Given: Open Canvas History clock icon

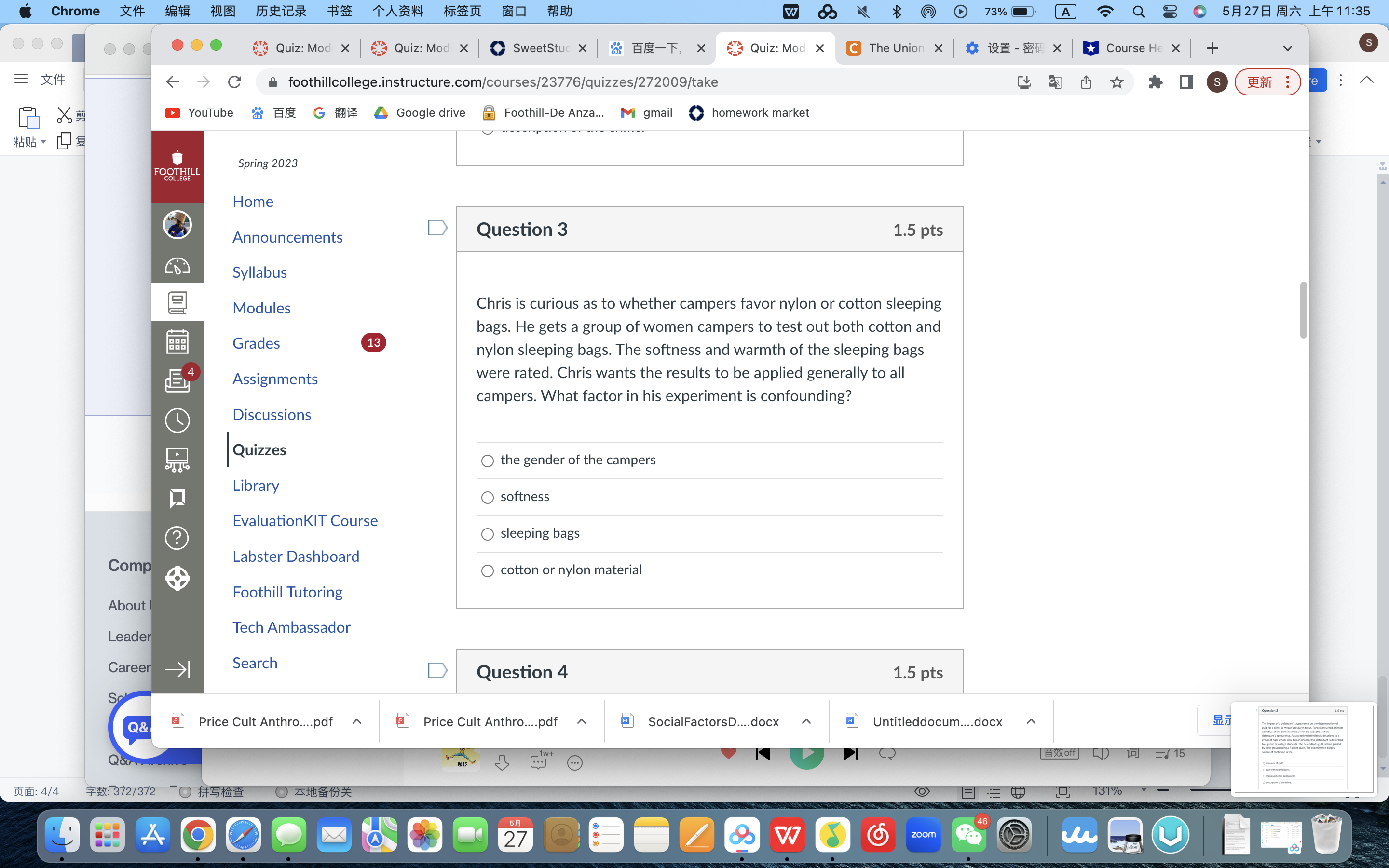Looking at the screenshot, I should [177, 420].
